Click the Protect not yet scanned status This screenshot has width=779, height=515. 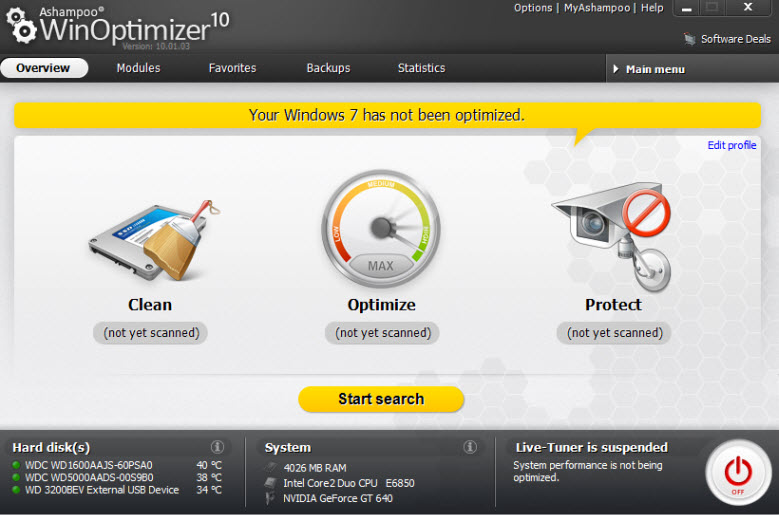(x=615, y=333)
